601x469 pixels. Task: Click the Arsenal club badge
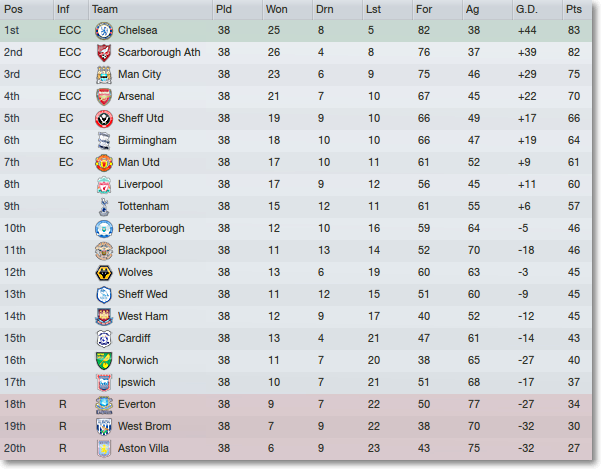coord(104,97)
